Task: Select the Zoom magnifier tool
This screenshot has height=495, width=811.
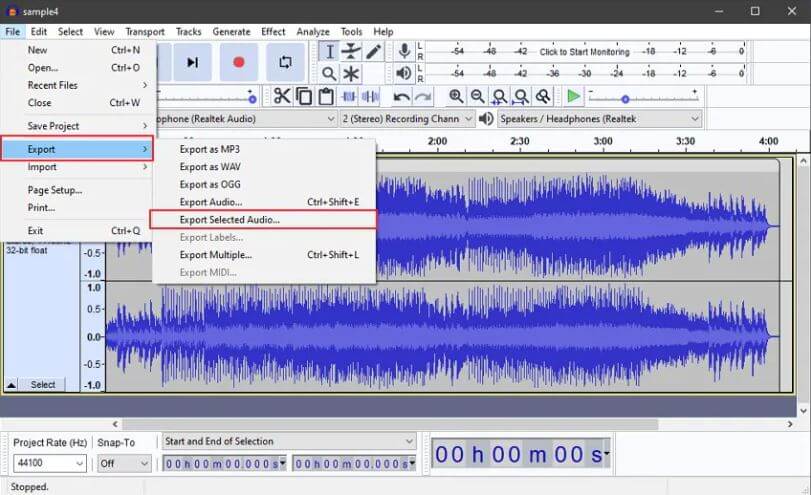Action: point(329,73)
